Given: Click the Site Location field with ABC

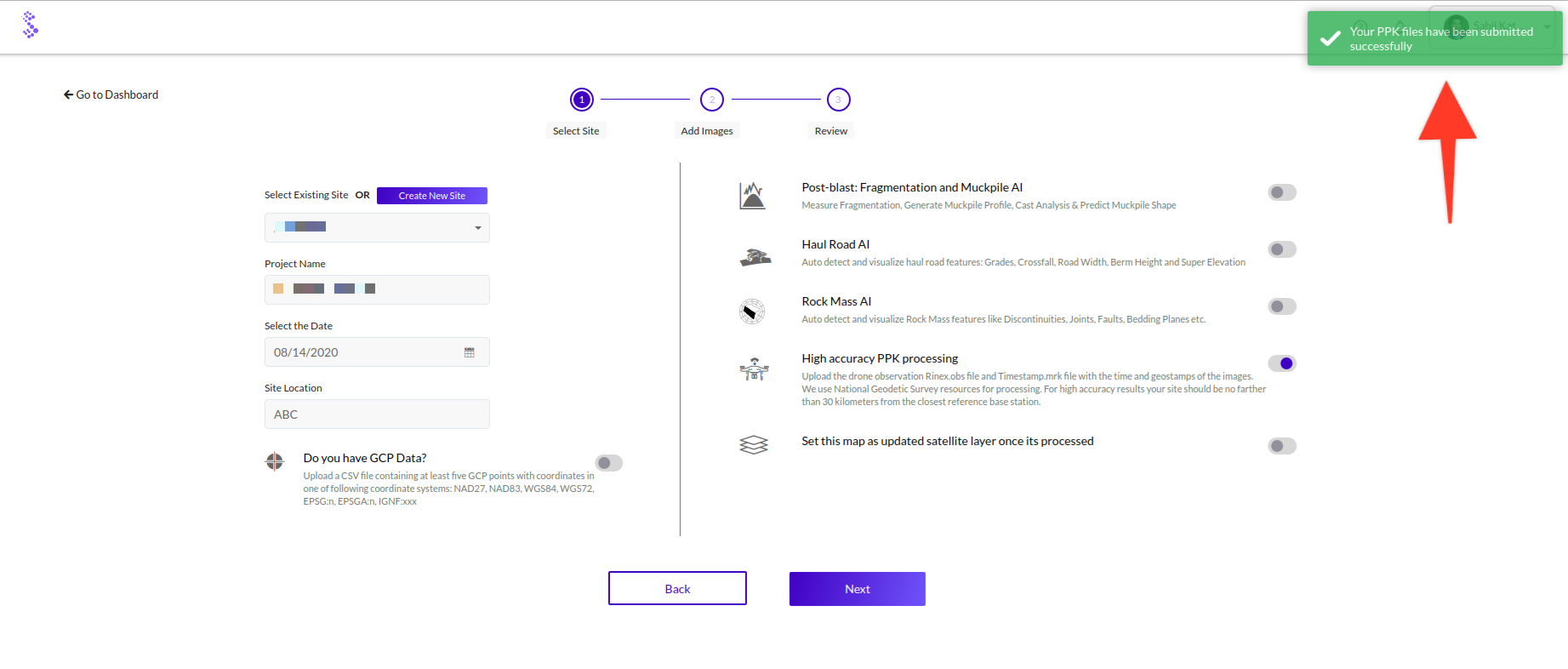Looking at the screenshot, I should (377, 414).
